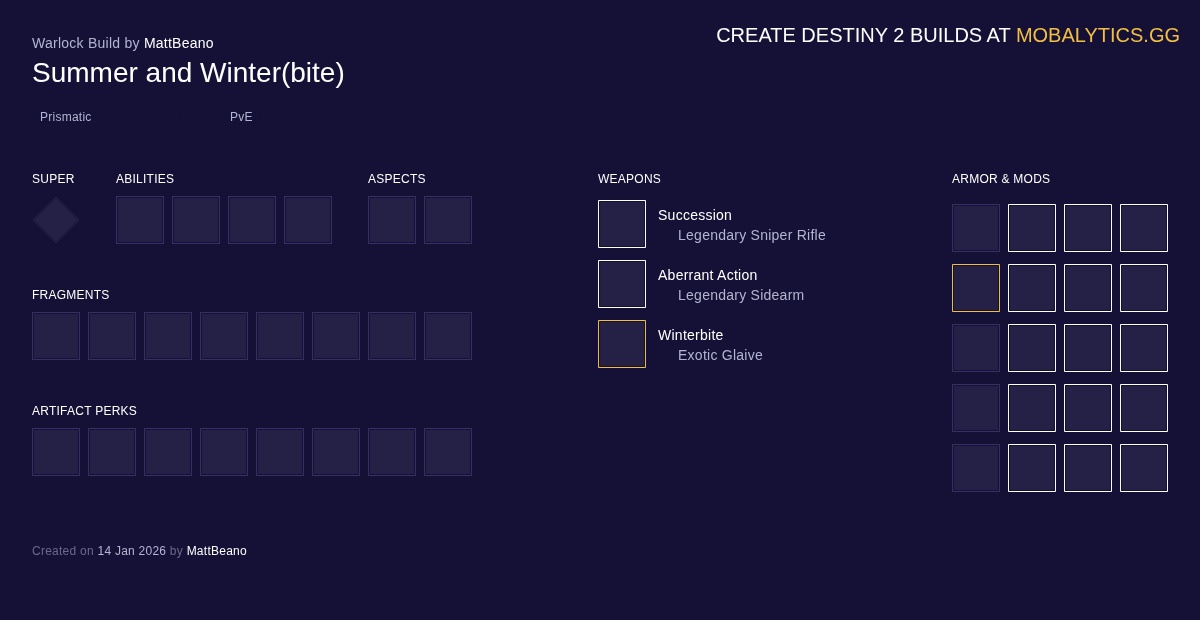Click the first Artifact Perks slot
Viewport: 1200px width, 620px height.
(x=56, y=452)
